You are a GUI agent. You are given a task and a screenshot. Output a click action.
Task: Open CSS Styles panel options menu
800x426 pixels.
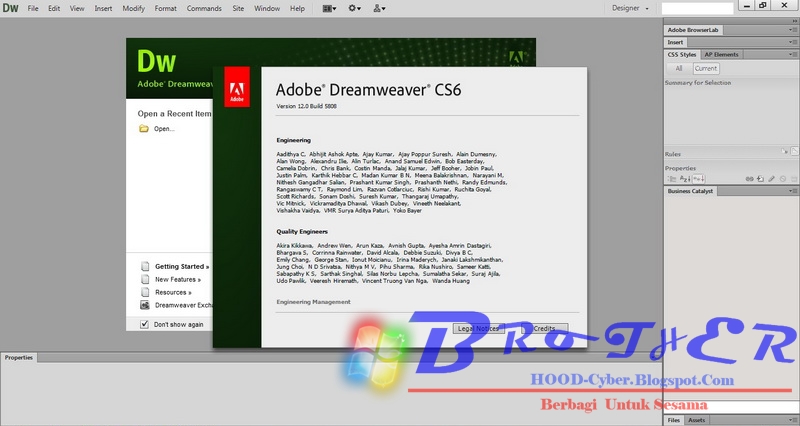(x=793, y=55)
